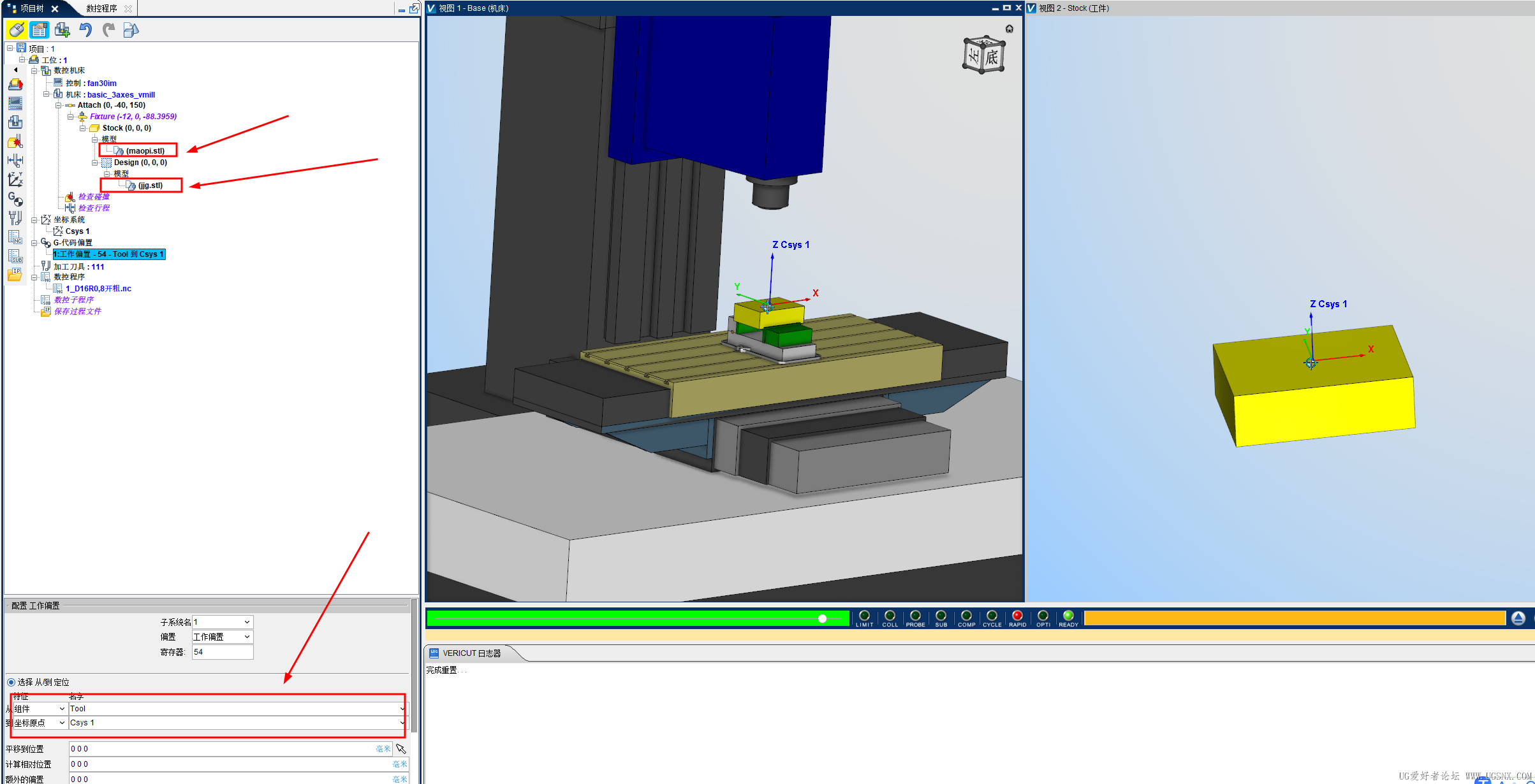Viewport: 1535px width, 784px height.
Task: Toggle the CYCLE status indicator
Action: (x=992, y=618)
